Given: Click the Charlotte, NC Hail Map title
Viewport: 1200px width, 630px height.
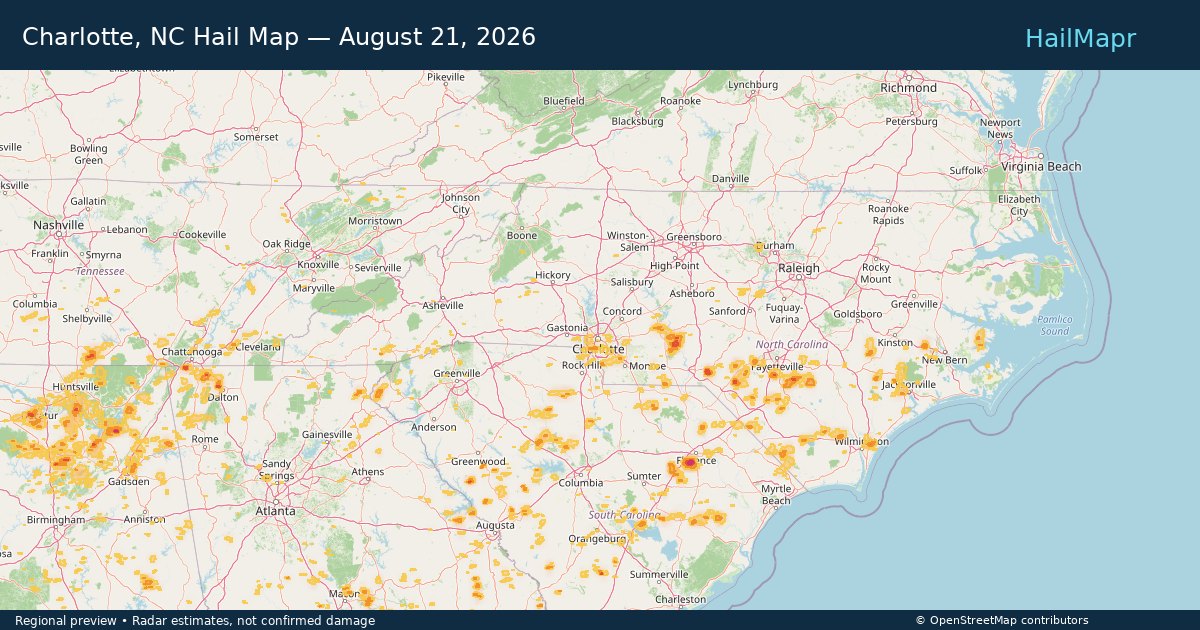Looking at the screenshot, I should 279,37.
